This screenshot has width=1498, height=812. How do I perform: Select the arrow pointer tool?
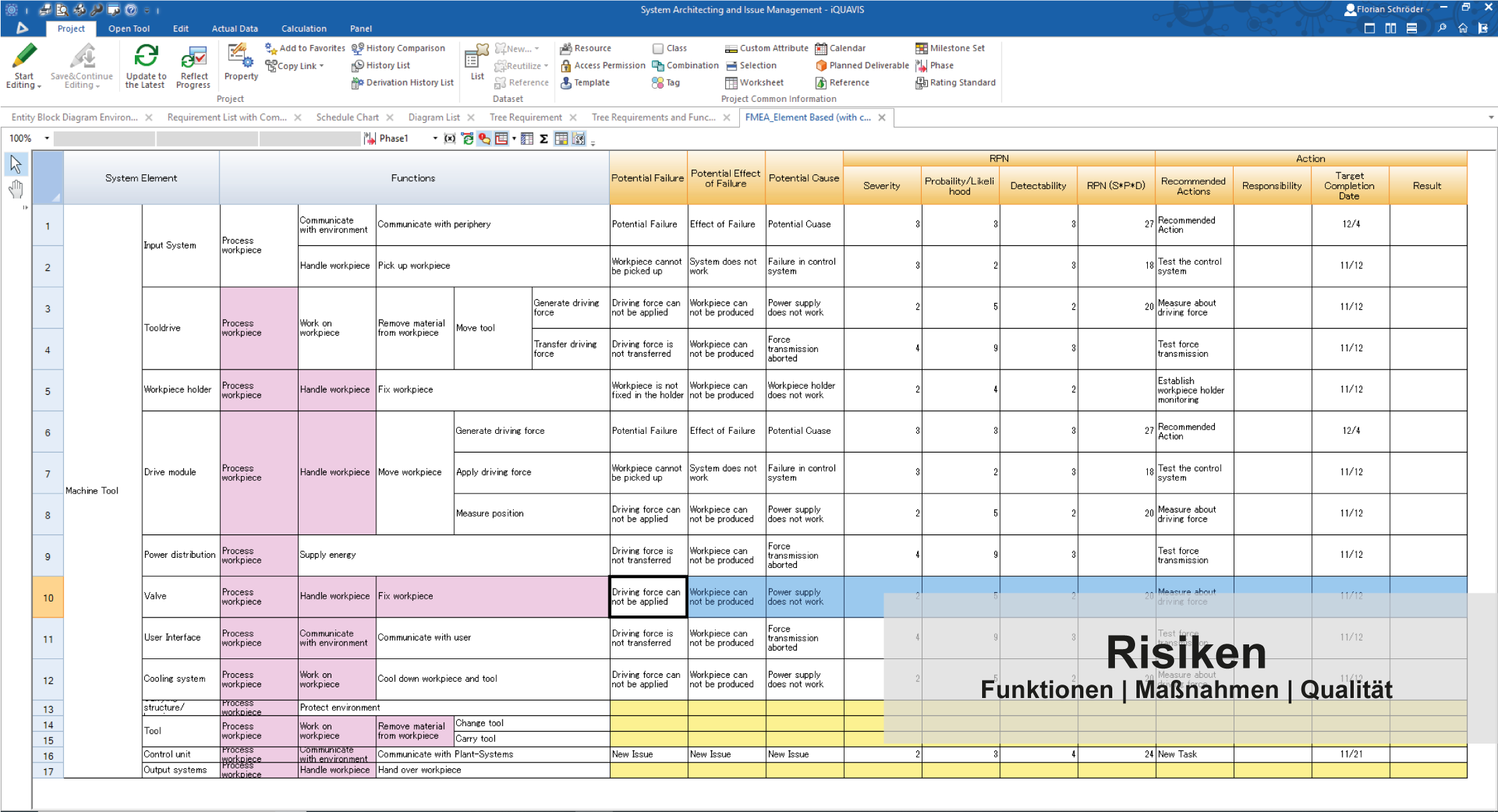click(16, 163)
